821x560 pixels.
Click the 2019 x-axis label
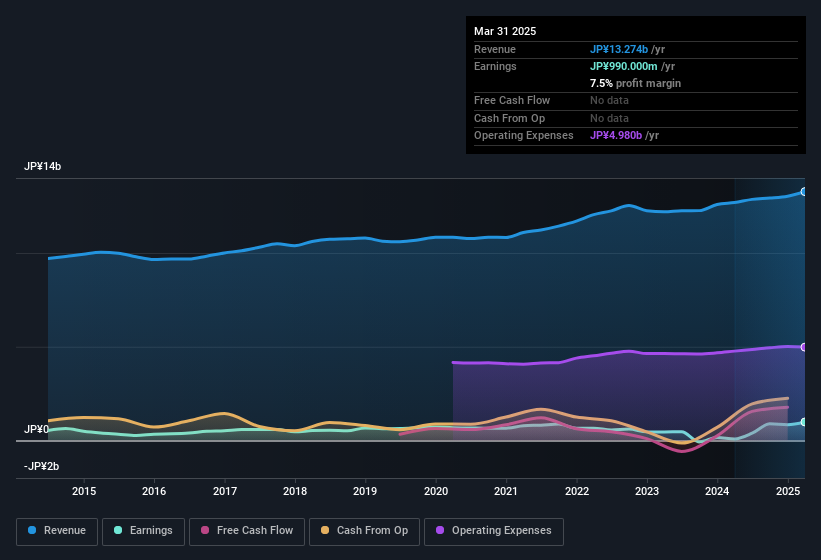coord(365,491)
